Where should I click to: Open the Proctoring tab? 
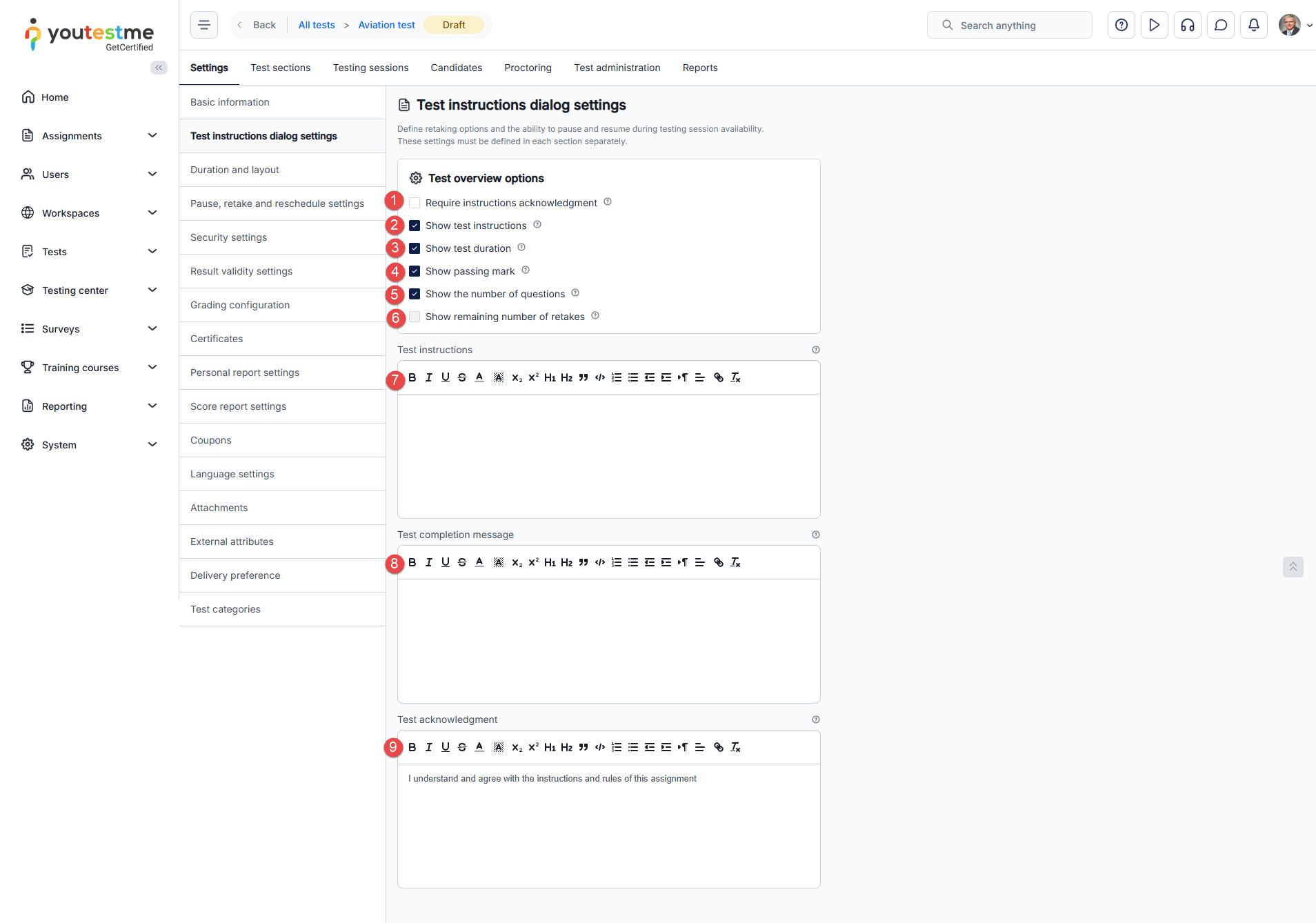coord(528,68)
